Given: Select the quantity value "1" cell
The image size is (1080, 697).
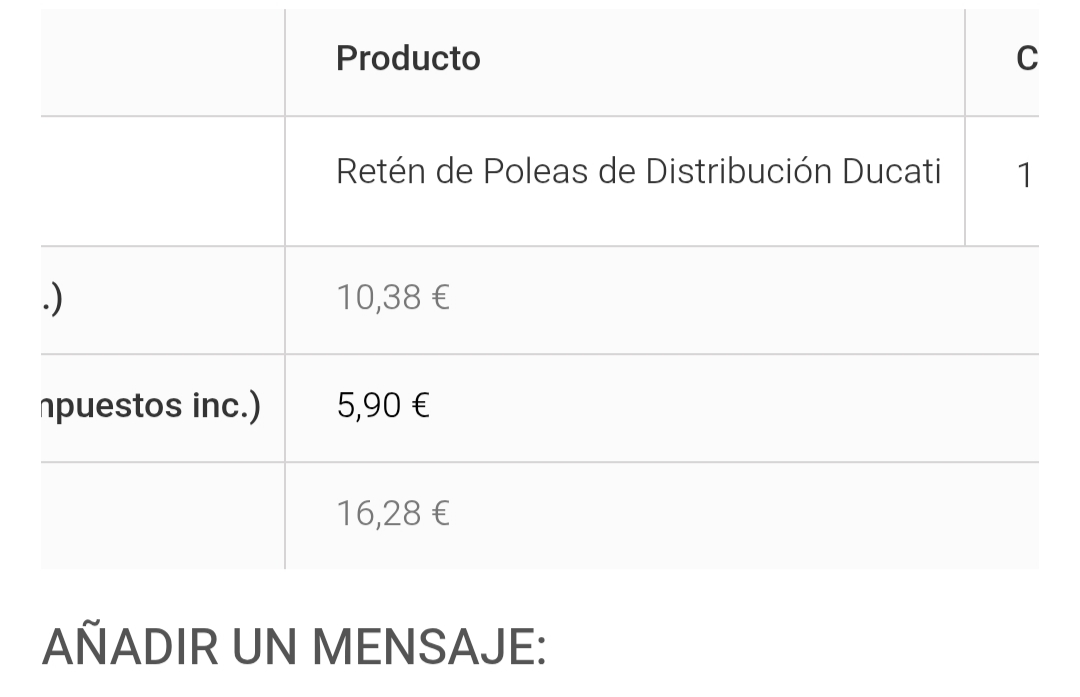Looking at the screenshot, I should 1024,175.
